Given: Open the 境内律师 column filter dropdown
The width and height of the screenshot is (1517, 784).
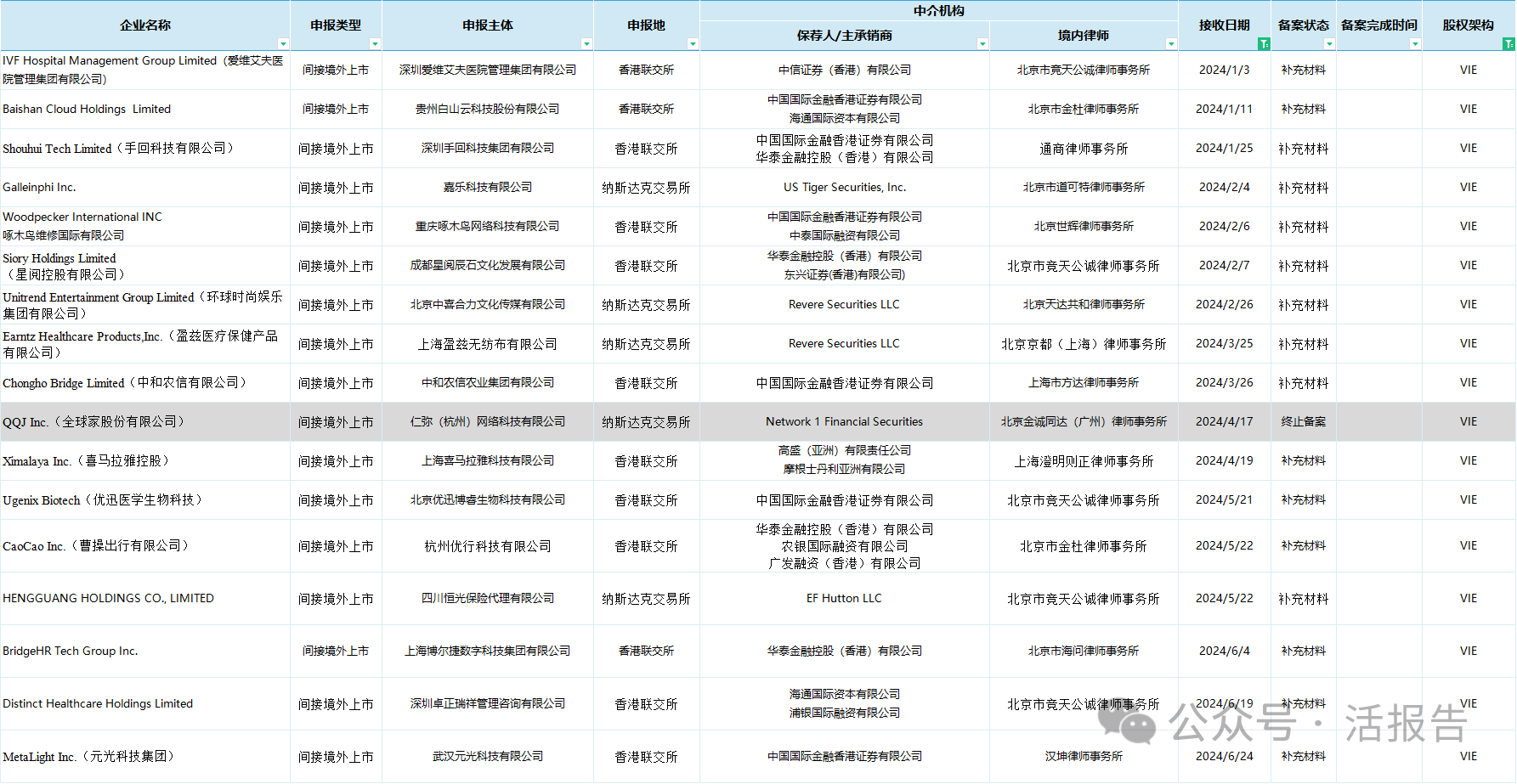Looking at the screenshot, I should 1171,44.
